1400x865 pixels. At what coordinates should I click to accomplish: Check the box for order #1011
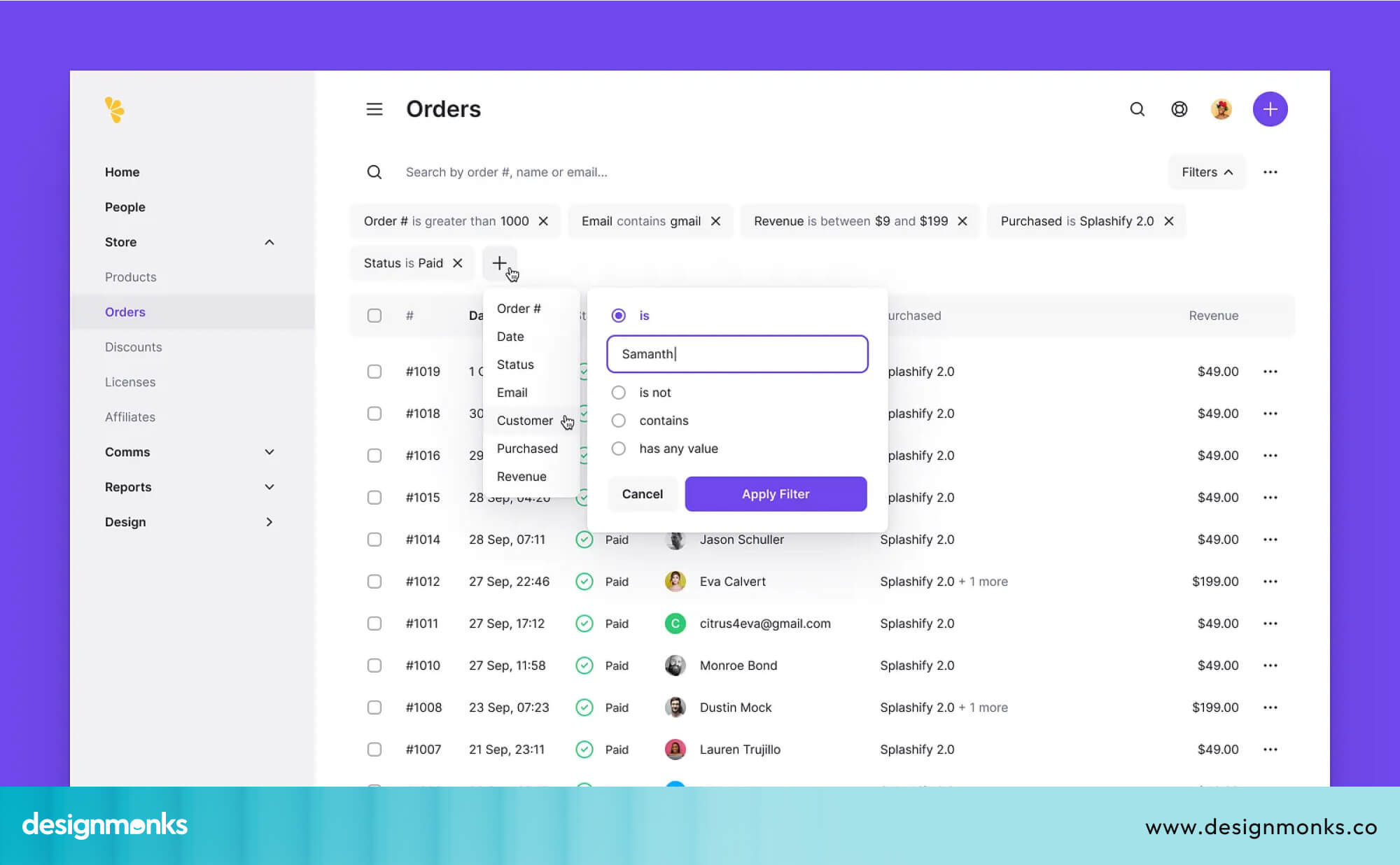pyautogui.click(x=374, y=624)
